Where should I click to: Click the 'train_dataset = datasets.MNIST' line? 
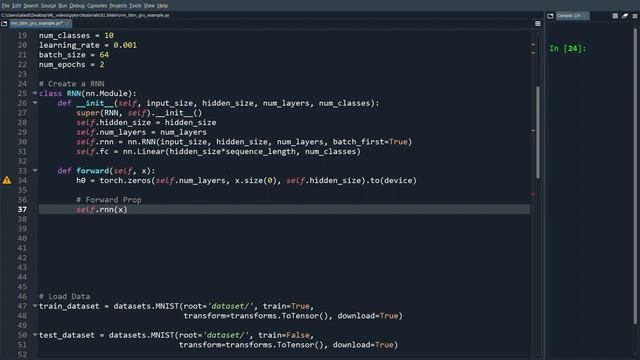[x=176, y=306]
